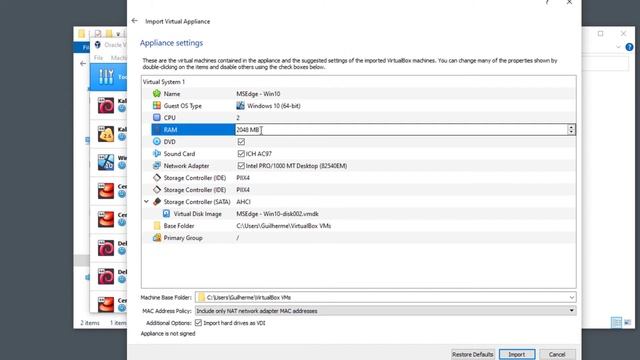The height and width of the screenshot is (360, 640).
Task: Maximize the File Explorer window
Action: [x=600, y=33]
